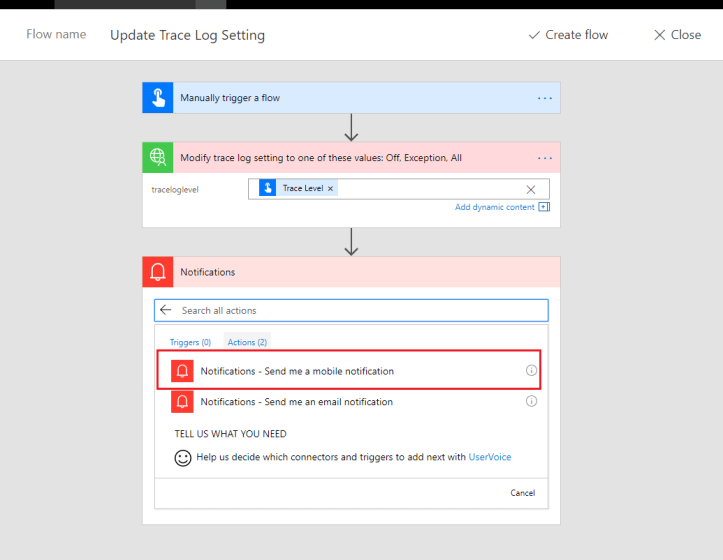Click the back arrow in search box
Image resolution: width=723 pixels, height=560 pixels.
tap(166, 311)
